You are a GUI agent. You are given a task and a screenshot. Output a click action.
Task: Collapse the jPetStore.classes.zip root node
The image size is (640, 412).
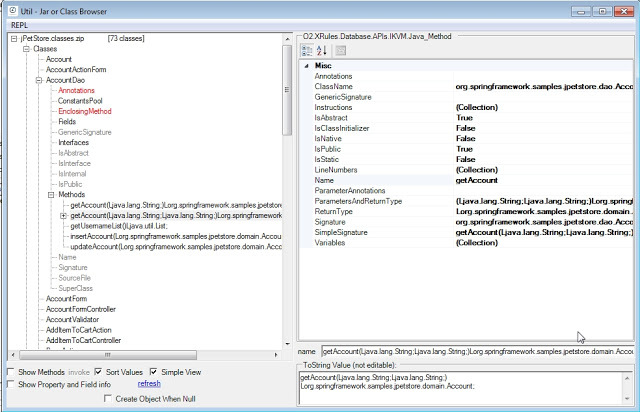[12, 38]
